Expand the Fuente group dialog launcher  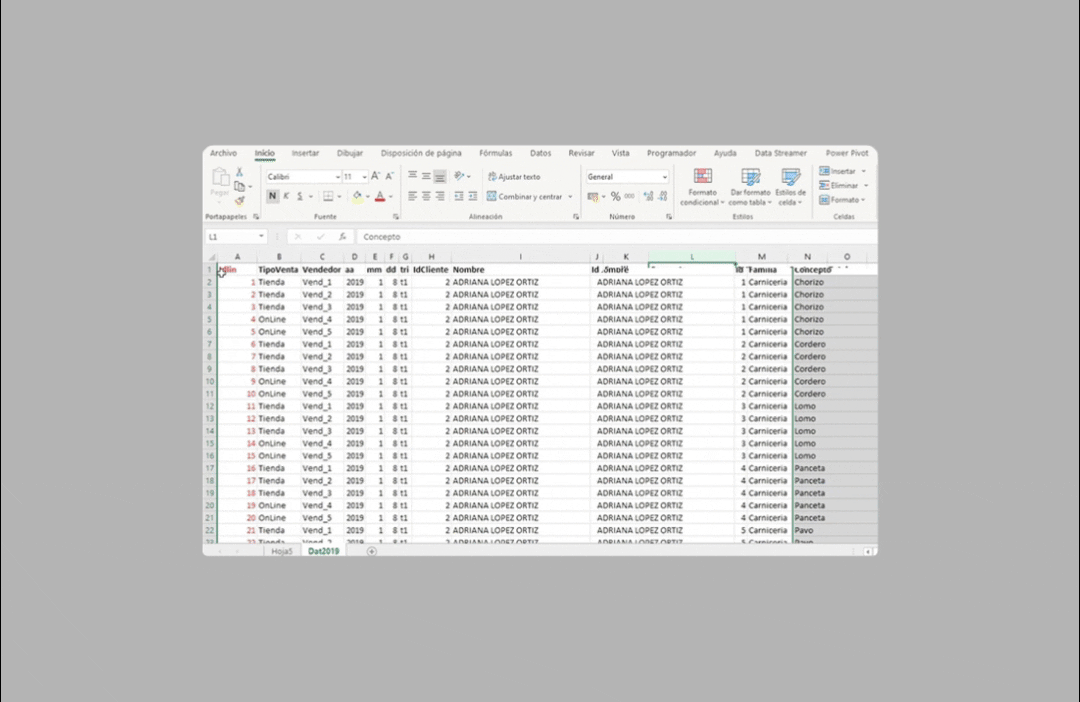396,217
